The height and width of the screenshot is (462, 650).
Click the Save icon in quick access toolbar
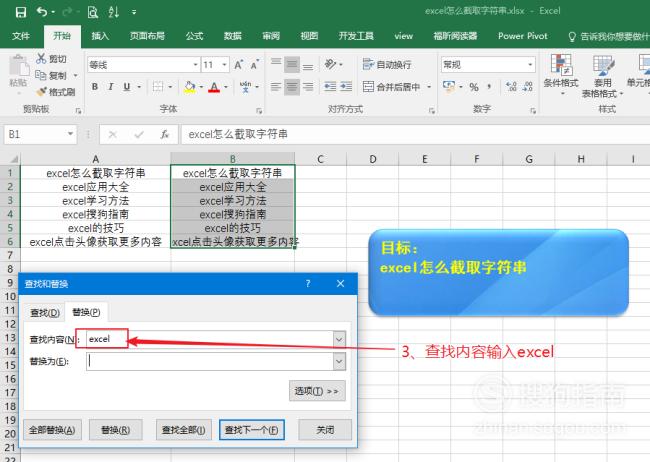click(x=20, y=12)
